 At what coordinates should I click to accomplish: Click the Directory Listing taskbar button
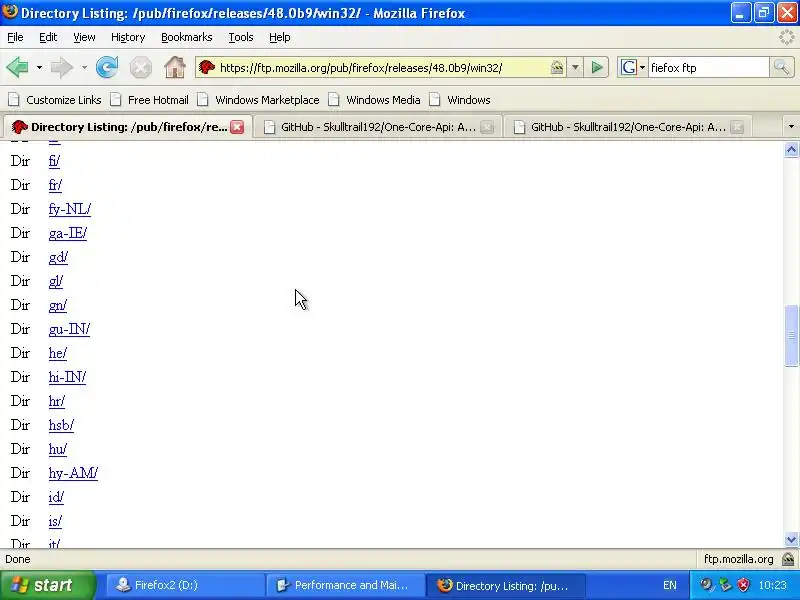(505, 585)
